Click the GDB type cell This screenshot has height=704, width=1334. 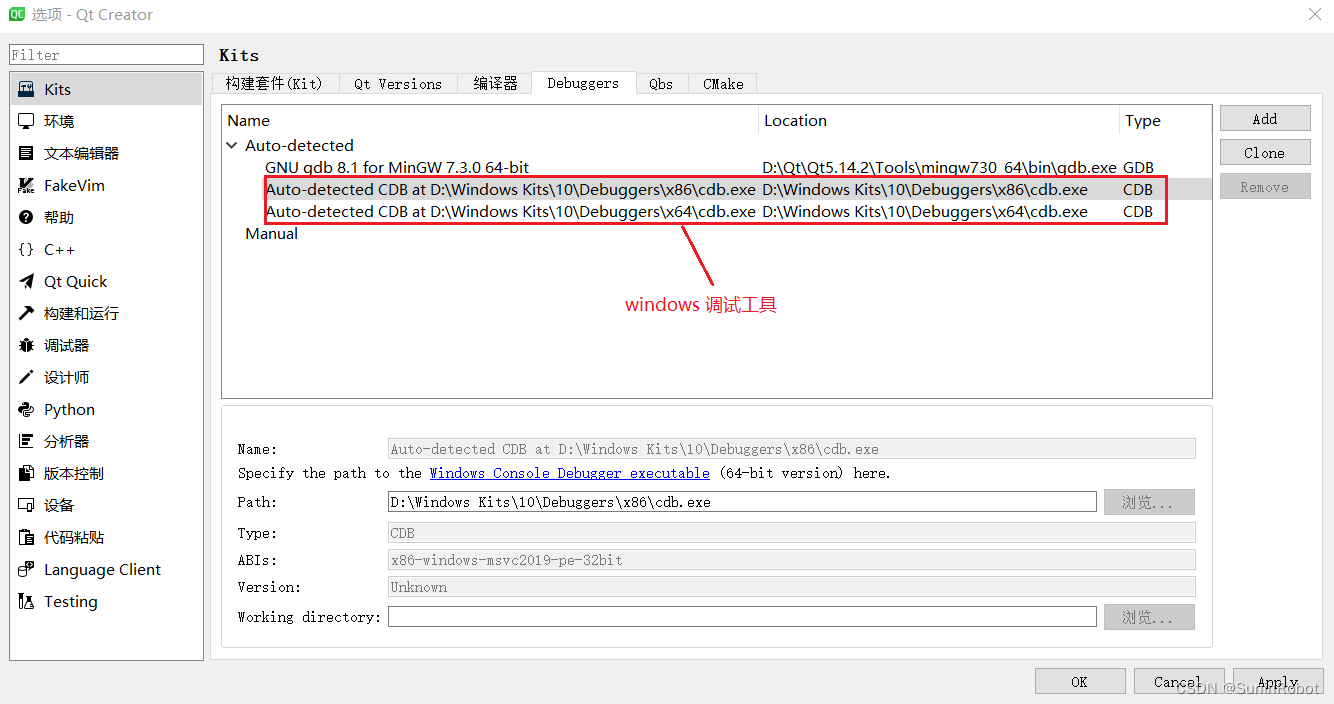(x=1139, y=167)
